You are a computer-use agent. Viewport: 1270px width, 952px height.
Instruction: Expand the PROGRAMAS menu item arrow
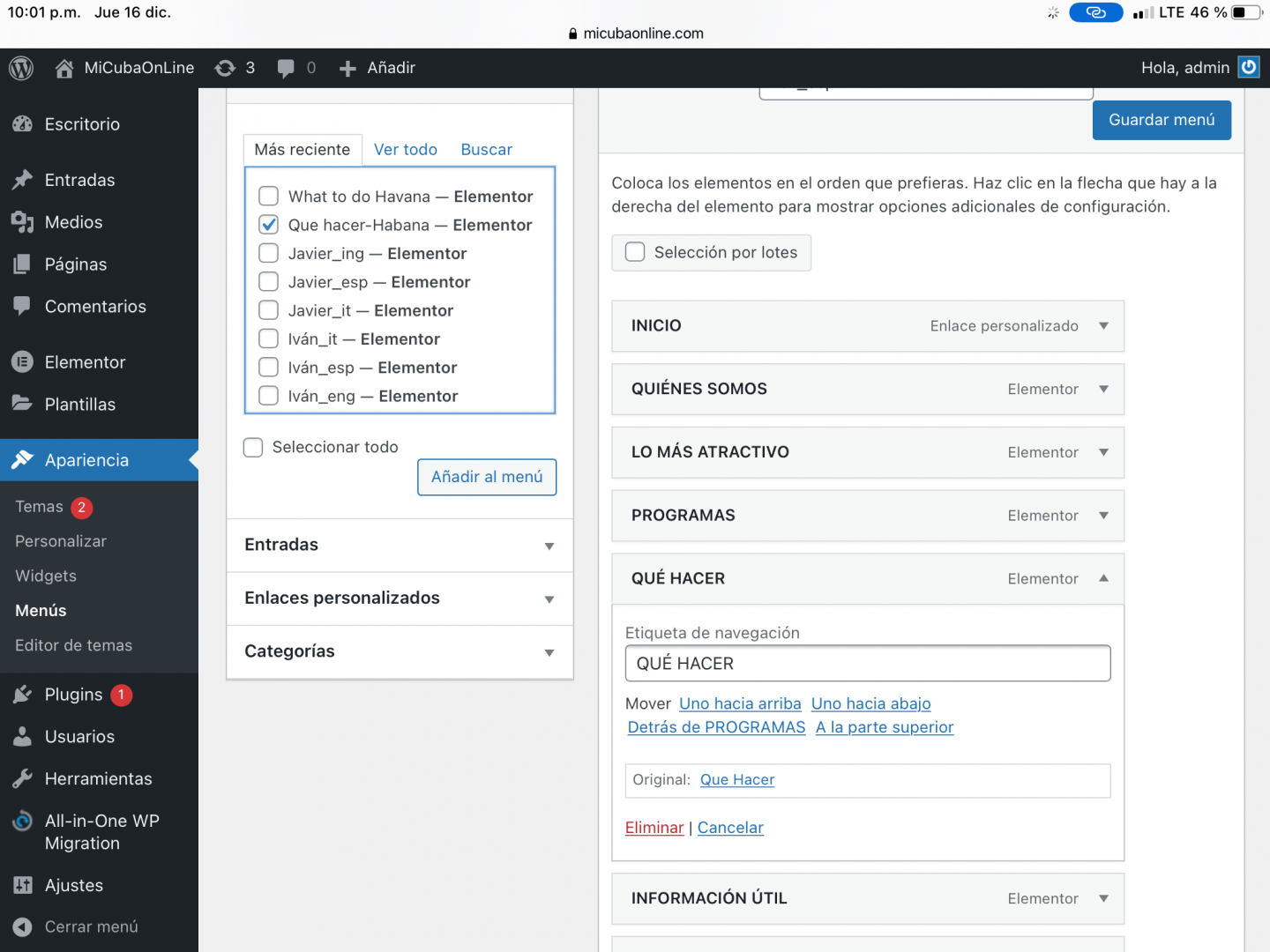[x=1103, y=516]
